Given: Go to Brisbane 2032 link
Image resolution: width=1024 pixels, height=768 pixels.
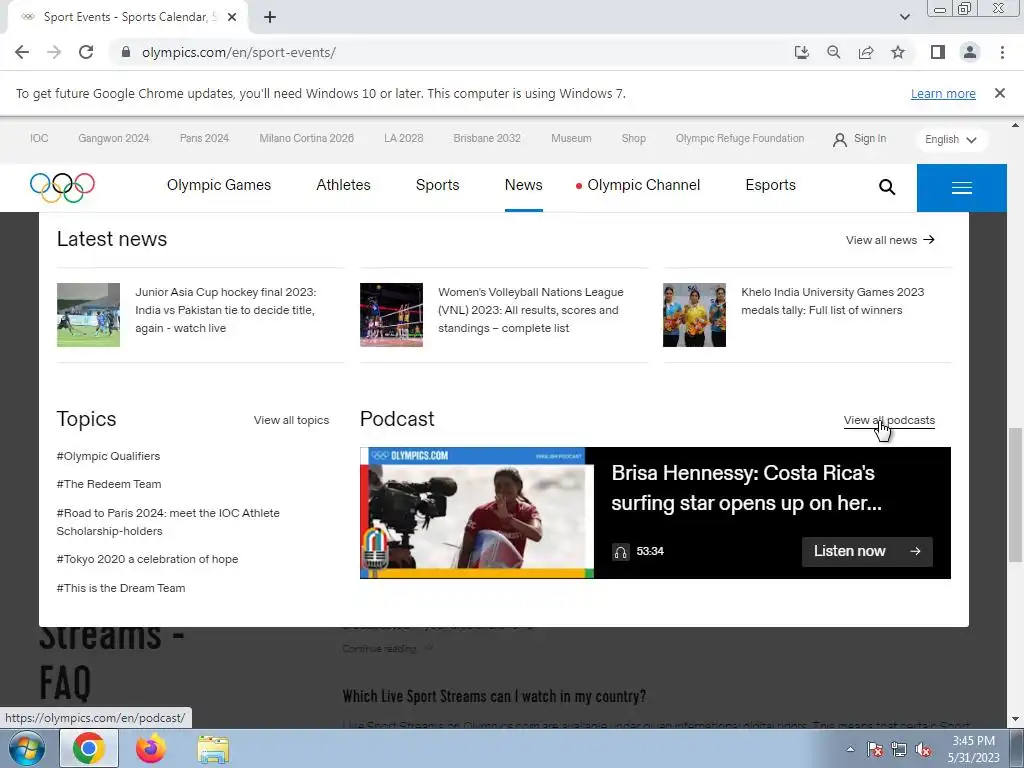Looking at the screenshot, I should pyautogui.click(x=487, y=138).
